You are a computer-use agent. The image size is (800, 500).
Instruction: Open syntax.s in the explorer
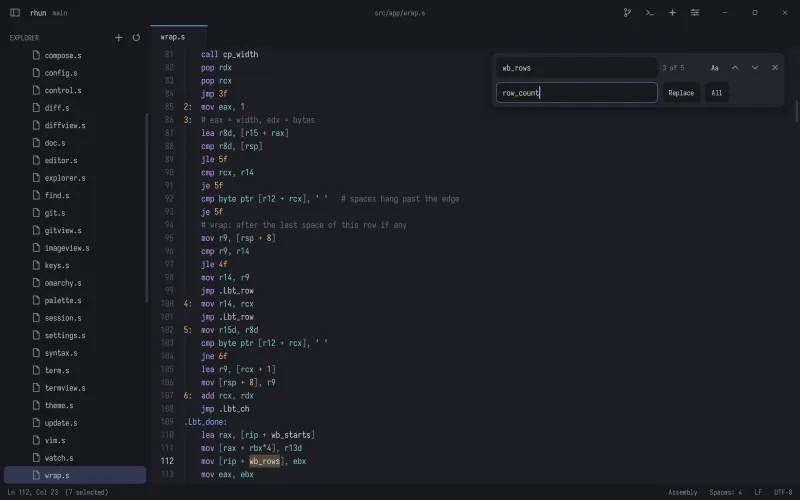[x=75, y=353]
